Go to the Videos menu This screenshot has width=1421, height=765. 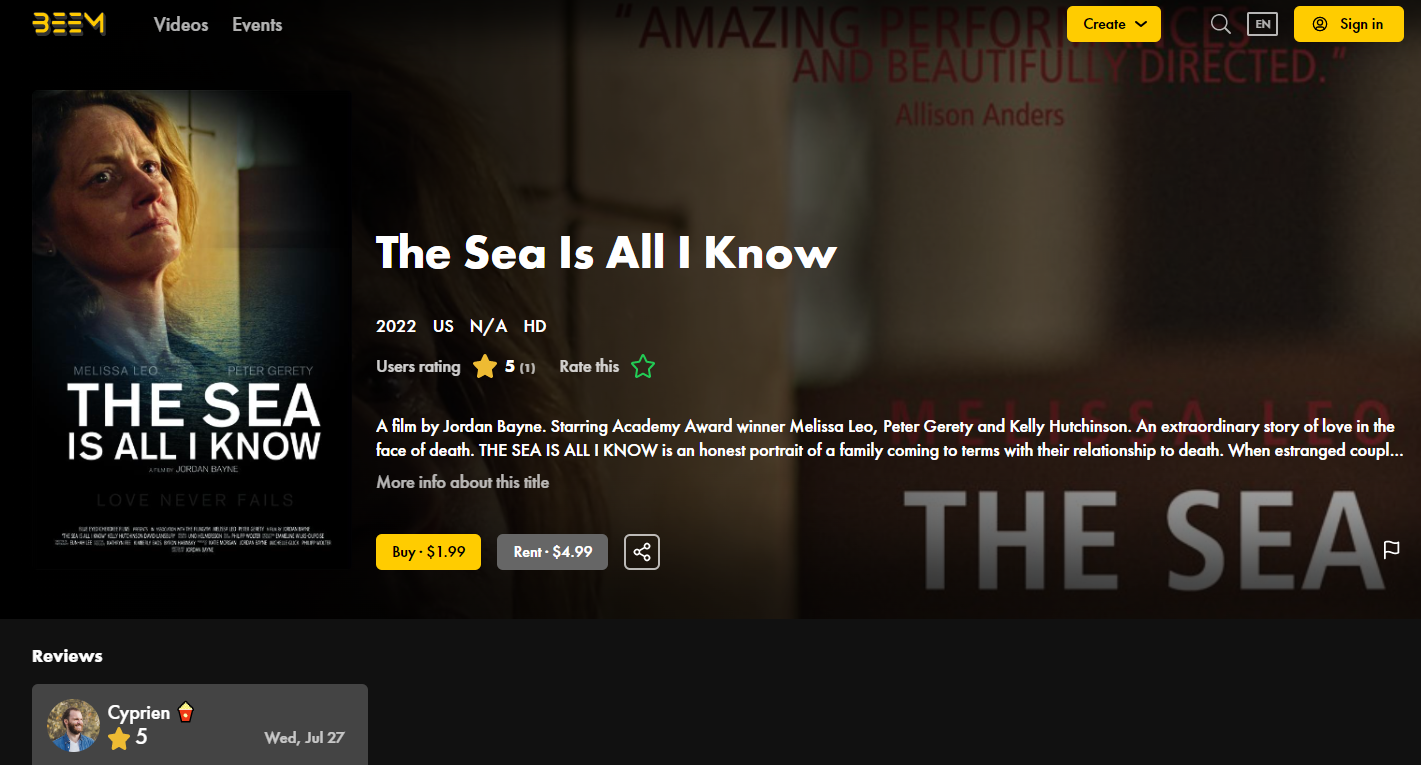tap(181, 25)
